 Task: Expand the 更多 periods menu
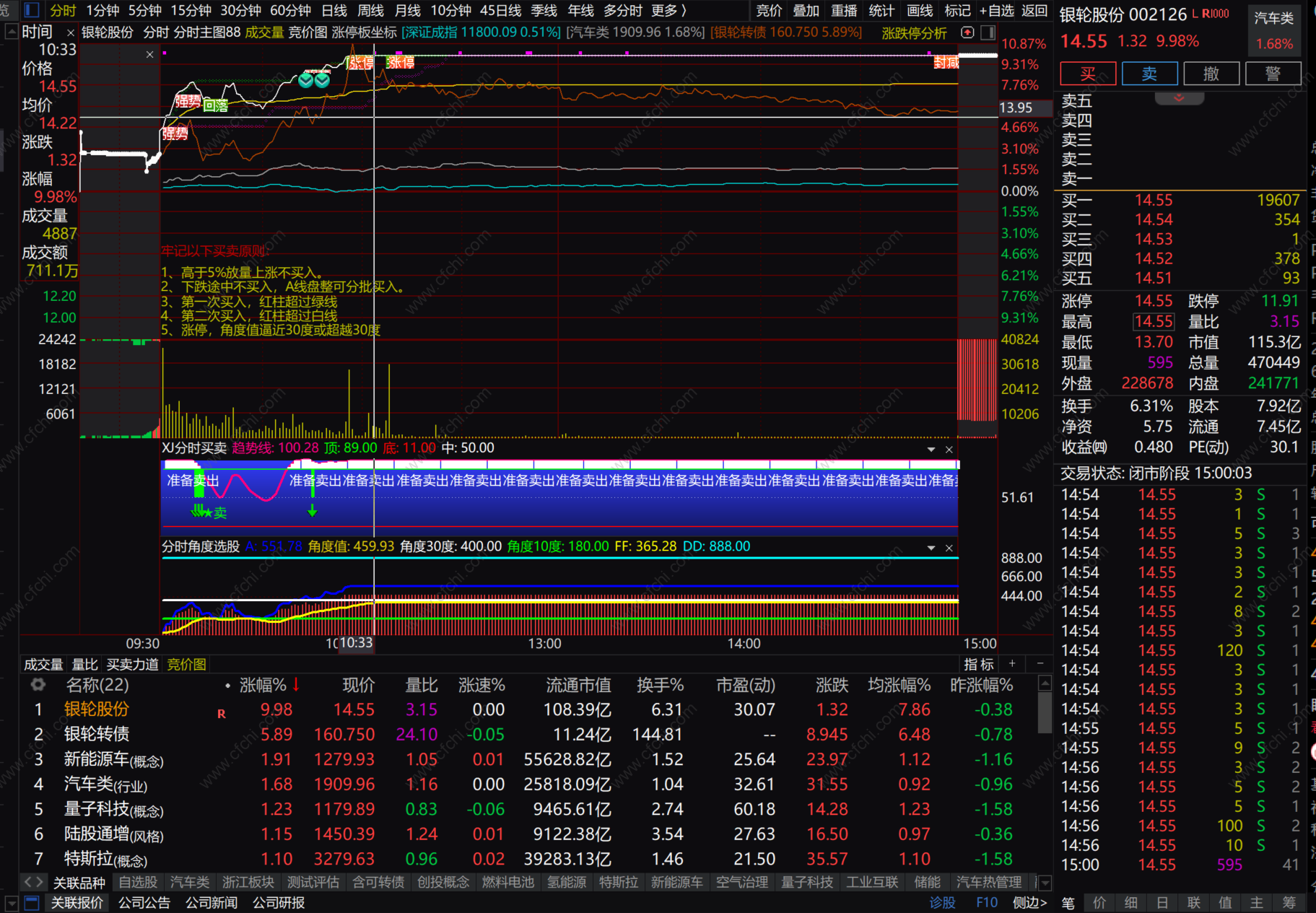coord(668,10)
